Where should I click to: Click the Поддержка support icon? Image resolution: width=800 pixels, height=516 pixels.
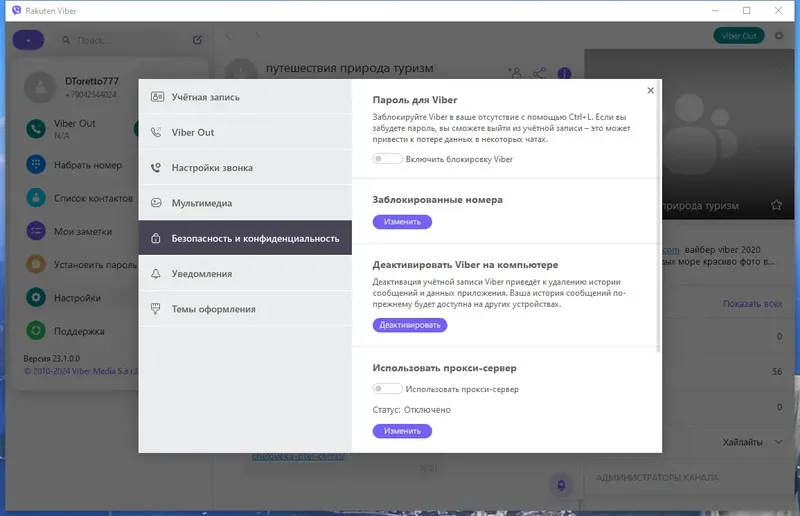(36, 331)
